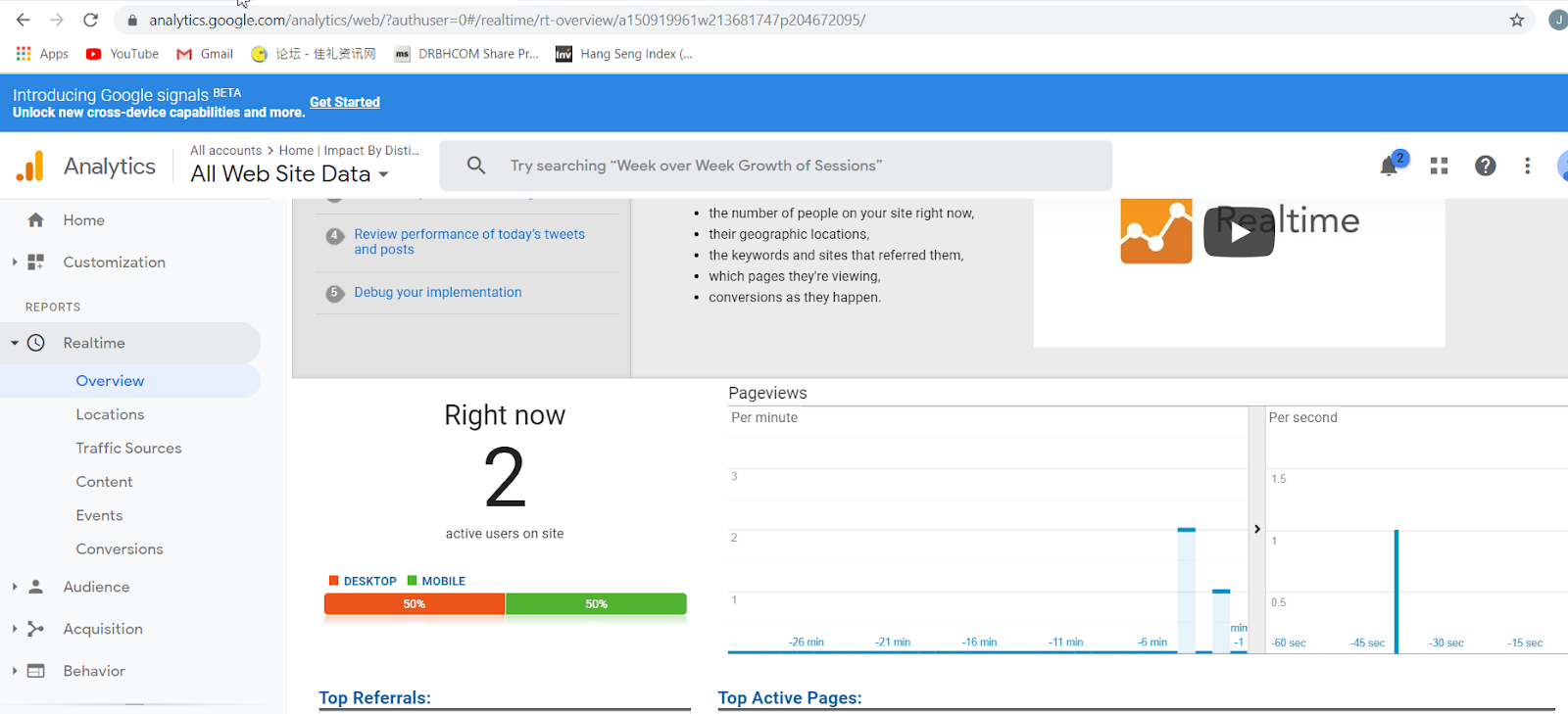This screenshot has height=714, width=1568.
Task: Open the three-dot more options menu
Action: [x=1527, y=166]
